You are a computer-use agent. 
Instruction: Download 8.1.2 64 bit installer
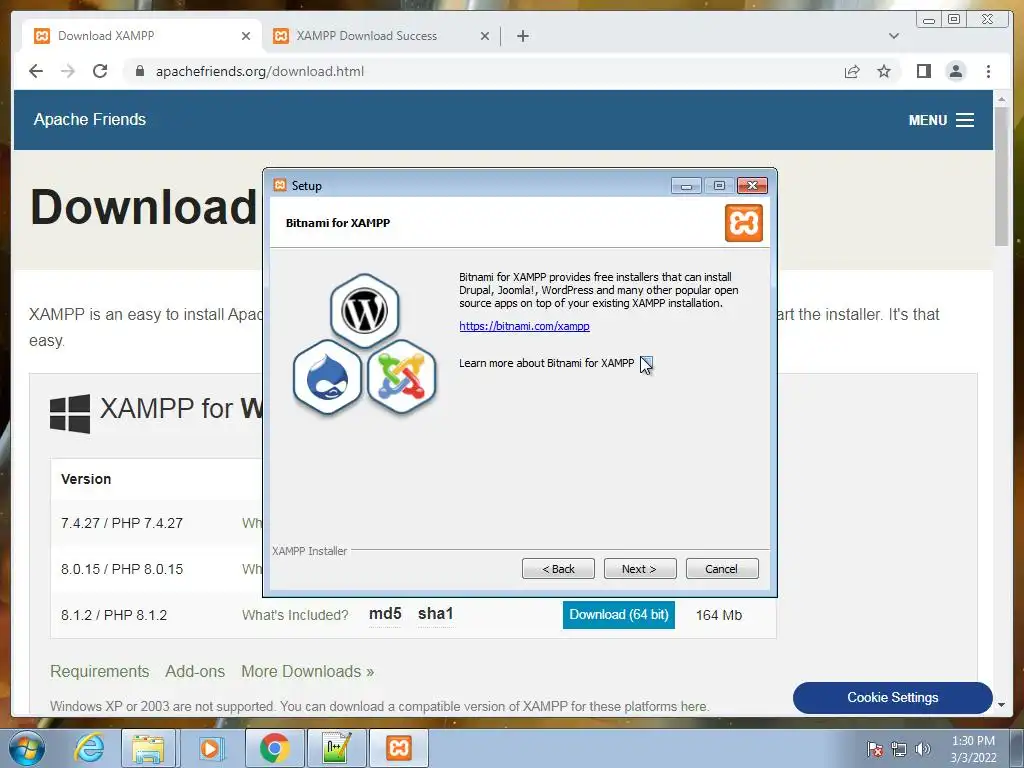coord(618,615)
